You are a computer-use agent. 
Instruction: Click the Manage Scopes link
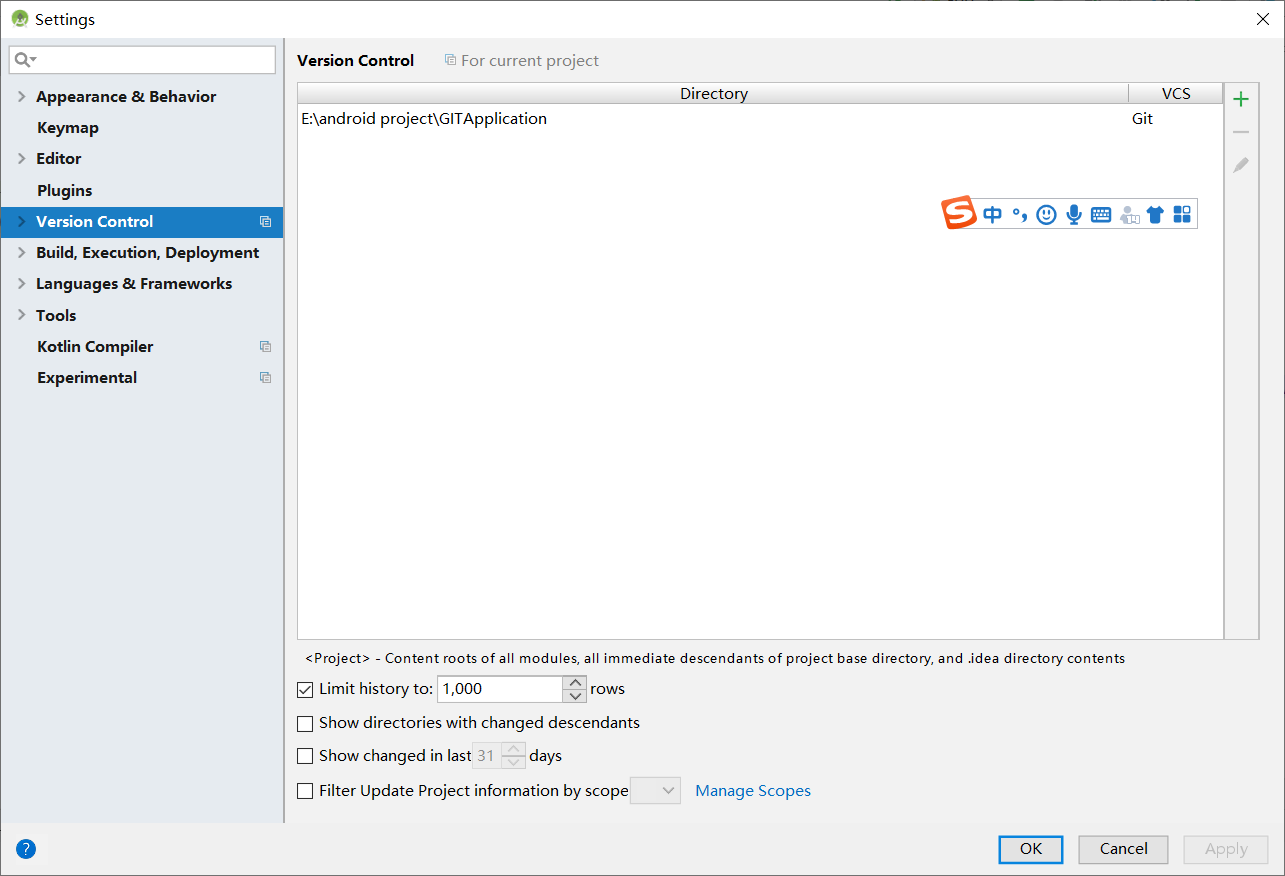[x=753, y=790]
